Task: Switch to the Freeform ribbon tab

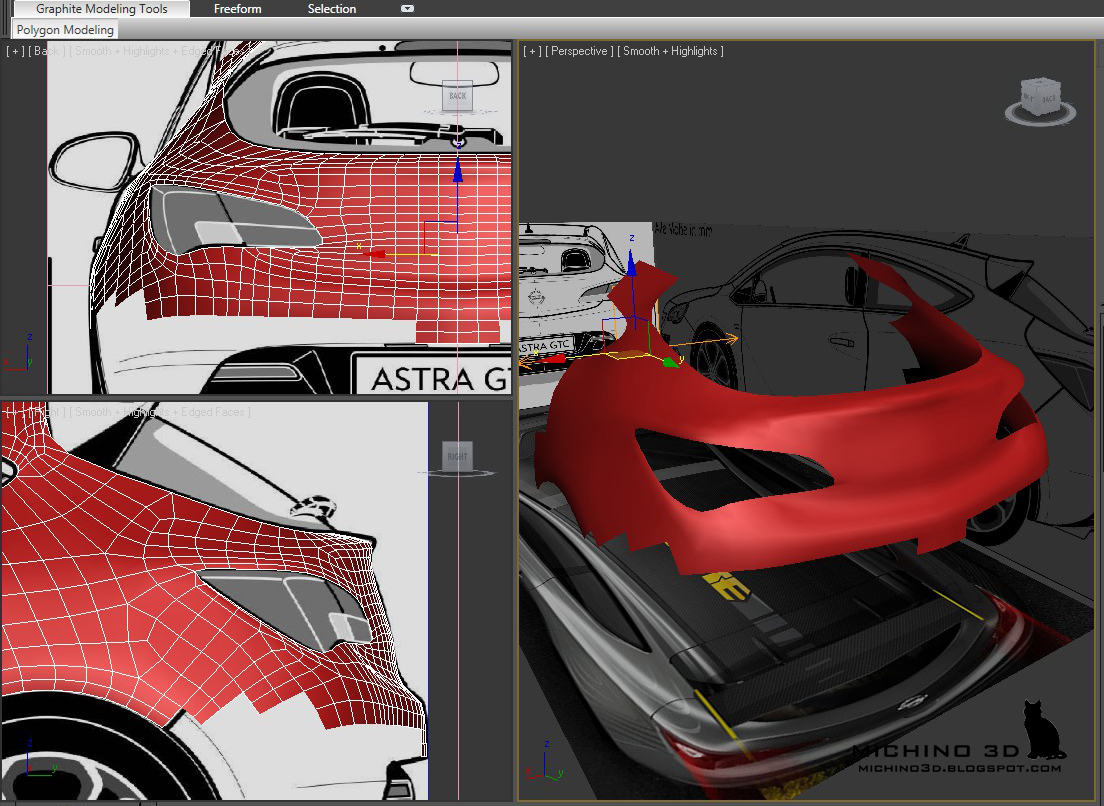Action: [x=238, y=9]
